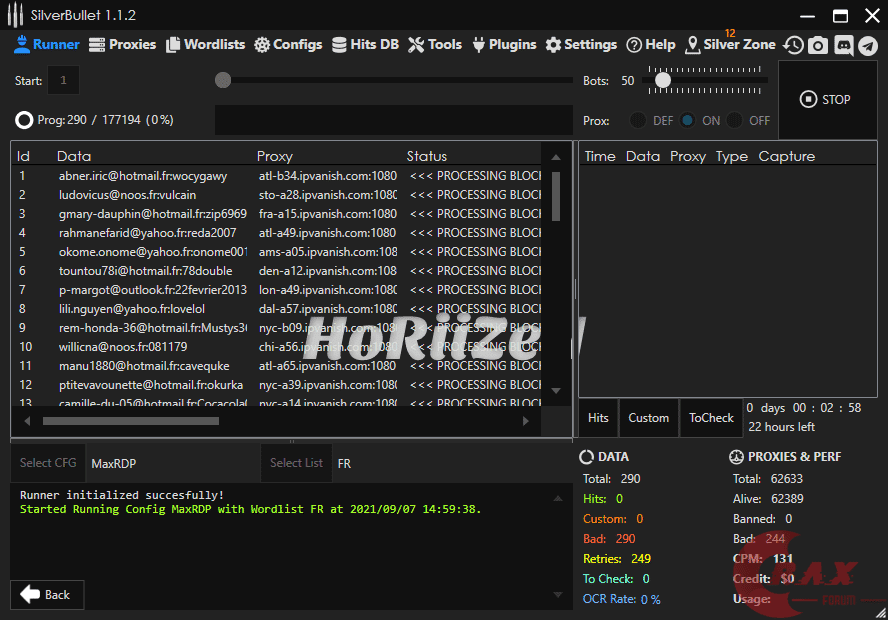Click the Bots slider handle
The width and height of the screenshot is (888, 620).
point(662,80)
